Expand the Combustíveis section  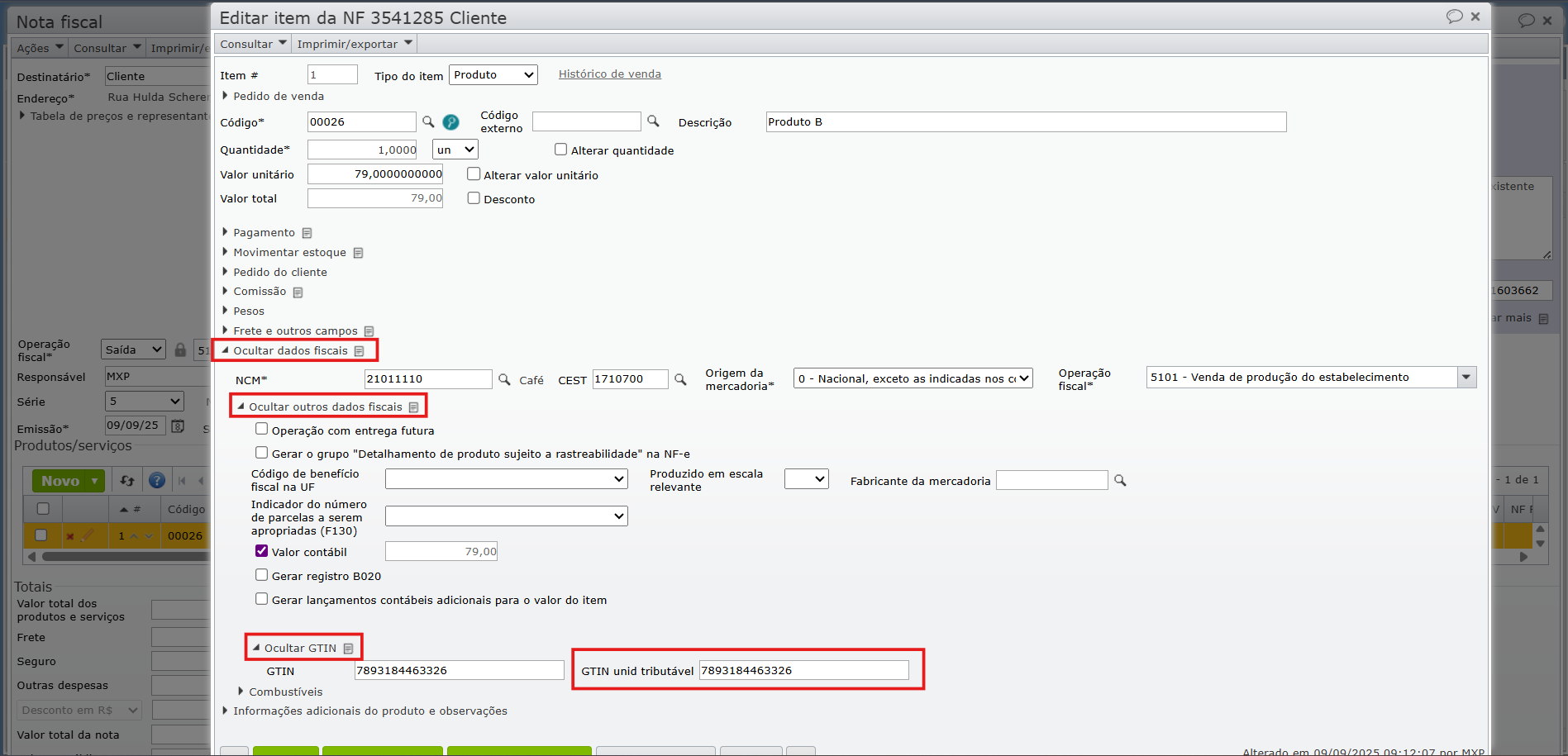click(279, 692)
